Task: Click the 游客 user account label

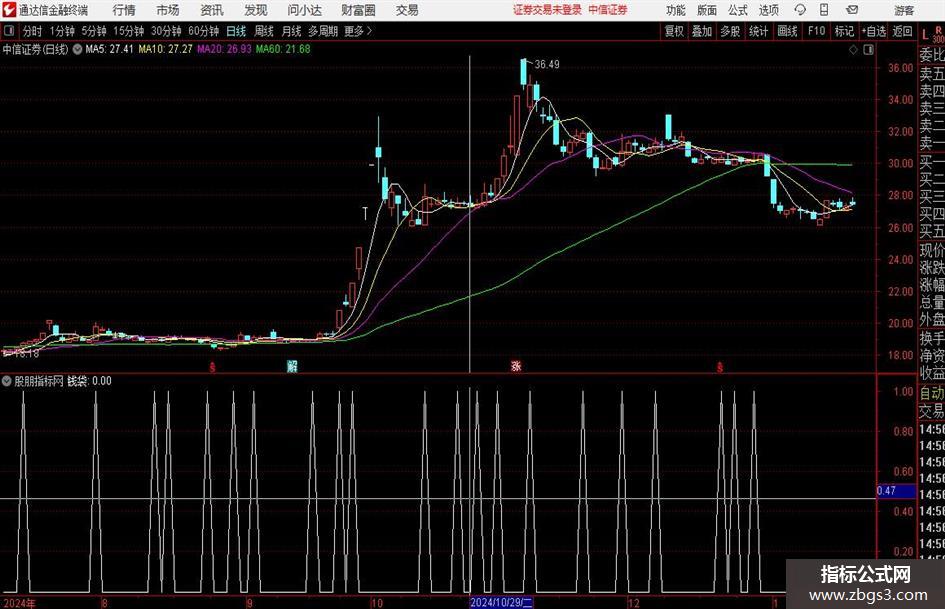Action: coord(904,10)
